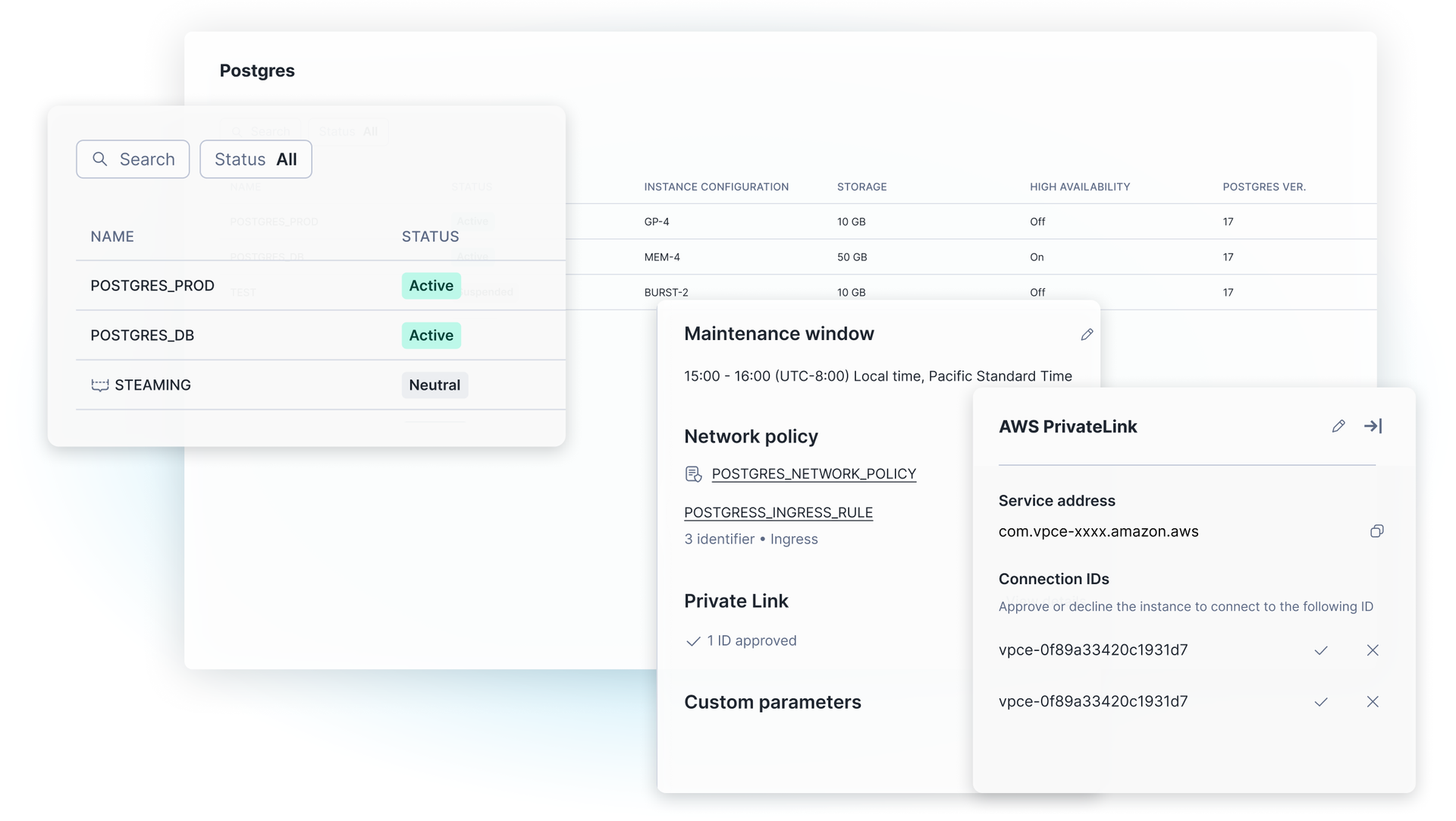Screen dimensions: 1456x821
Task: Open the POSTGRESS_INGRESS_RULE link
Action: click(778, 513)
